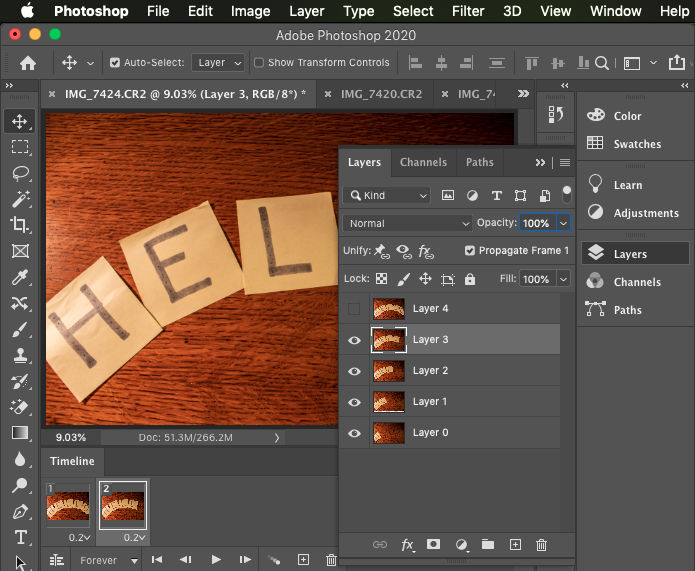
Task: Switch to the Channels tab
Action: pos(423,162)
